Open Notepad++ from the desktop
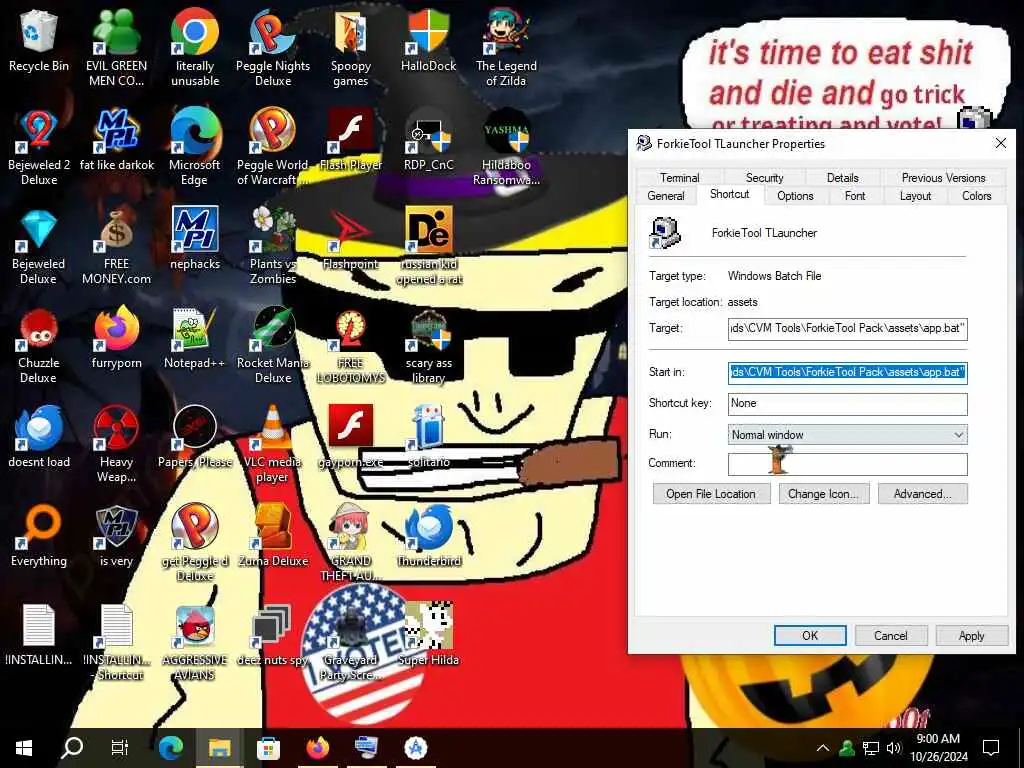Screen dimensions: 1024x768 195,338
